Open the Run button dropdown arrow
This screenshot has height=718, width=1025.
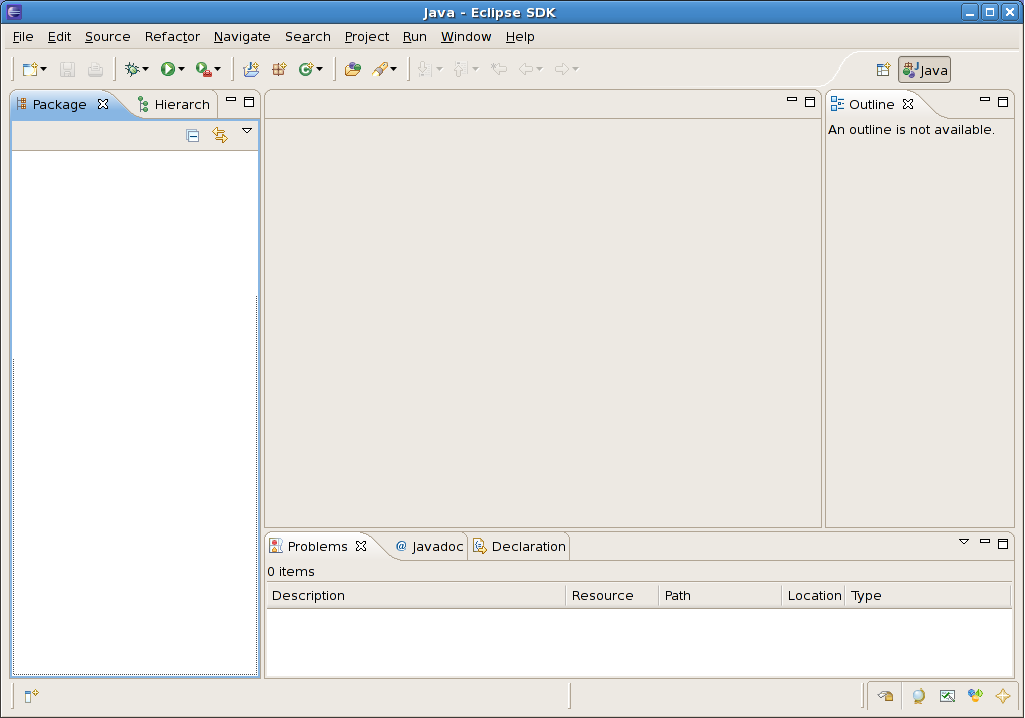pos(181,70)
